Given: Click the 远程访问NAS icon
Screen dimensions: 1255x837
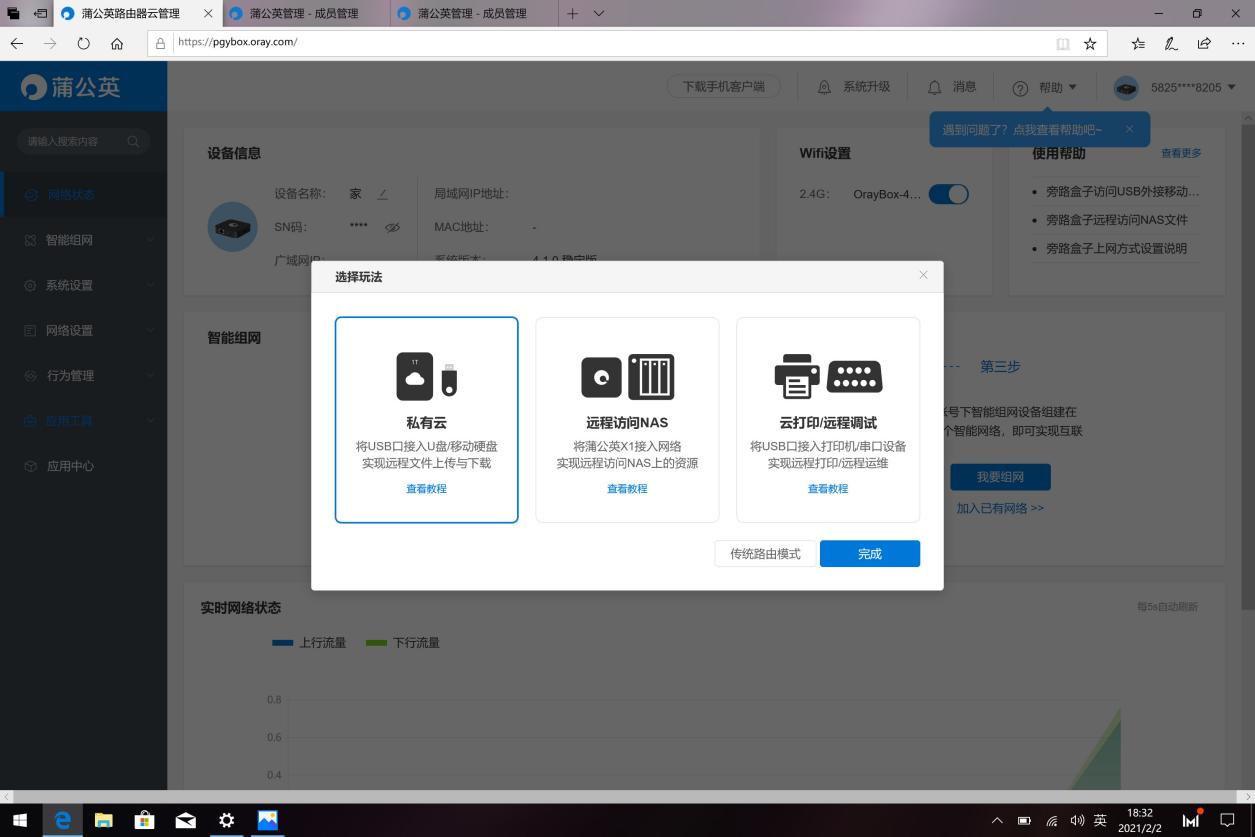Looking at the screenshot, I should click(627, 377).
